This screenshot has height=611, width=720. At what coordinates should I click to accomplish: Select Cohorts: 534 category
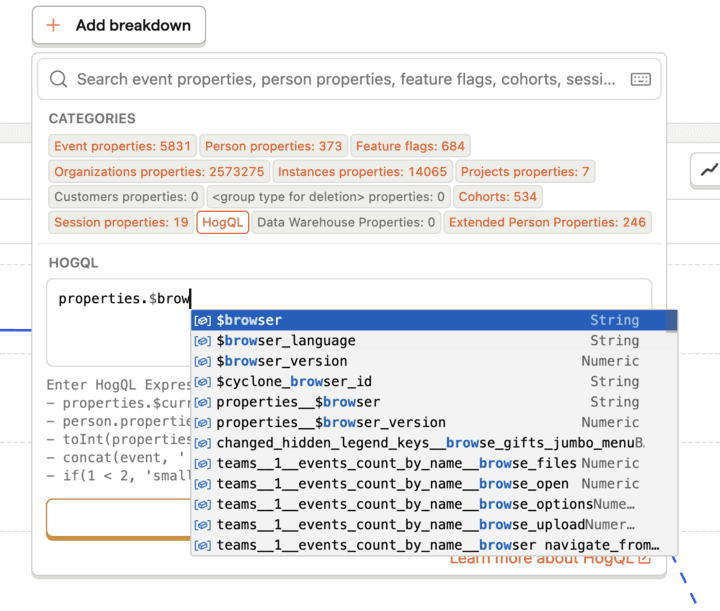[498, 197]
